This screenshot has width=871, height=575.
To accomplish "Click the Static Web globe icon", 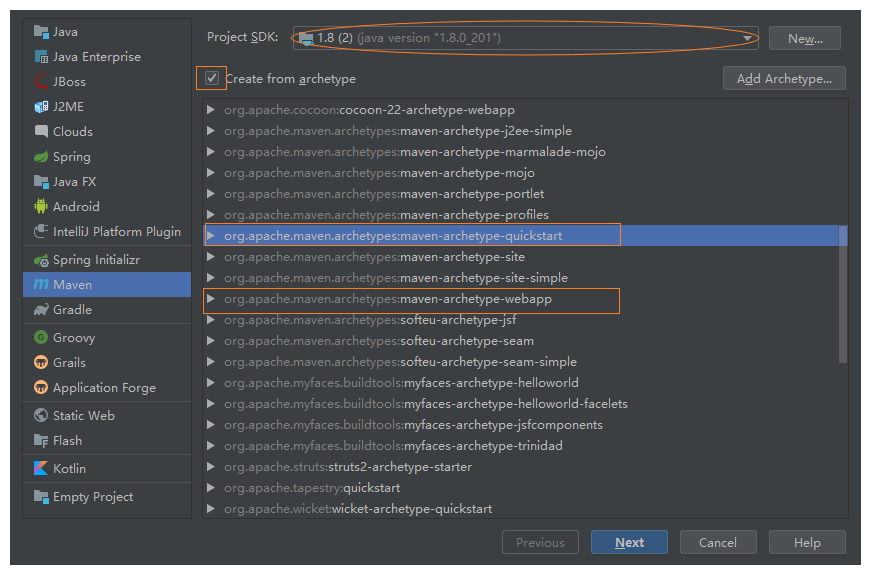I will [41, 415].
